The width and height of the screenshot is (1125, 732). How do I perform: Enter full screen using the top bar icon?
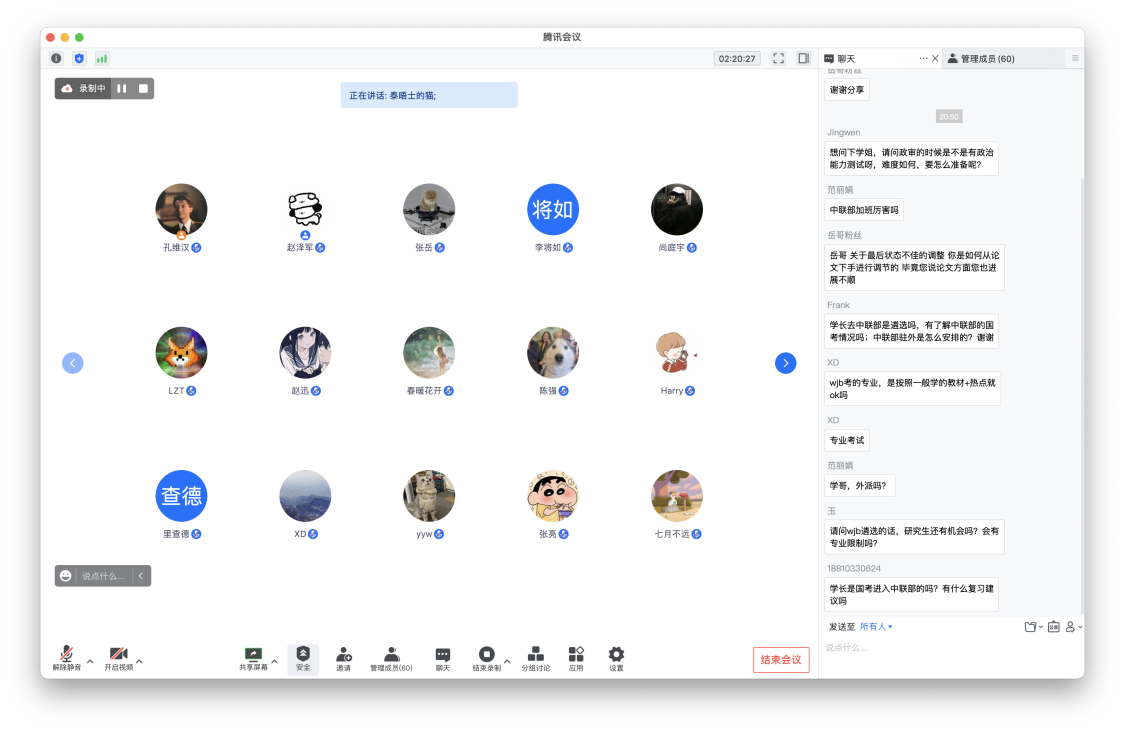(778, 59)
